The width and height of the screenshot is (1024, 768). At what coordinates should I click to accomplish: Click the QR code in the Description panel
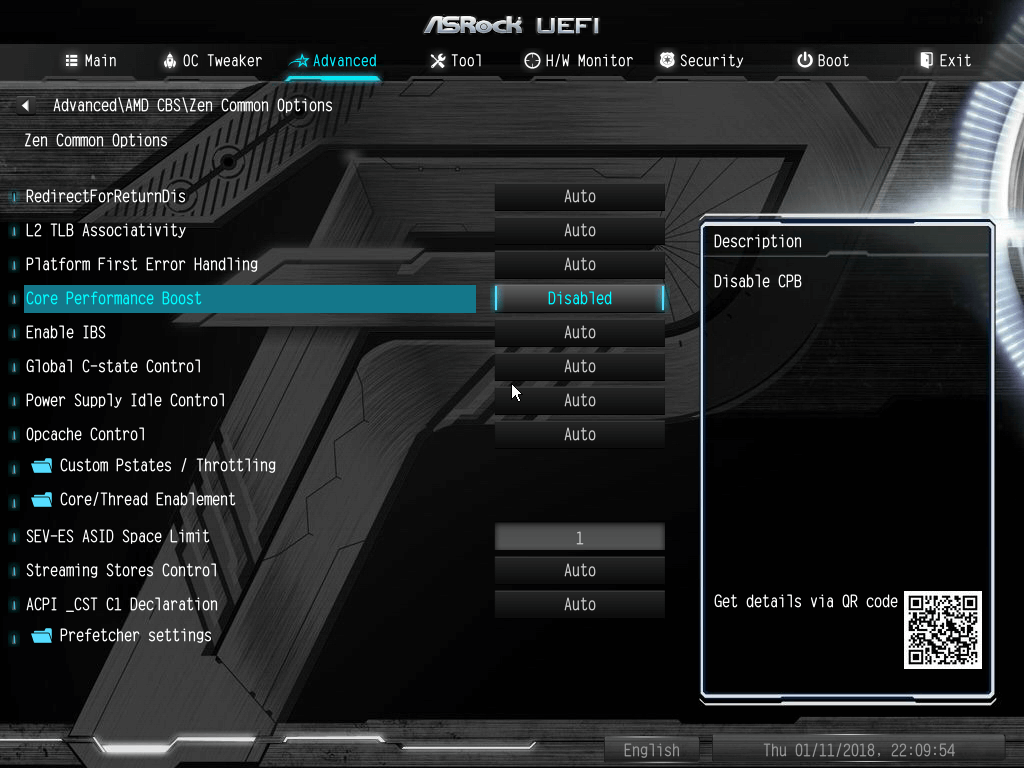tap(942, 630)
